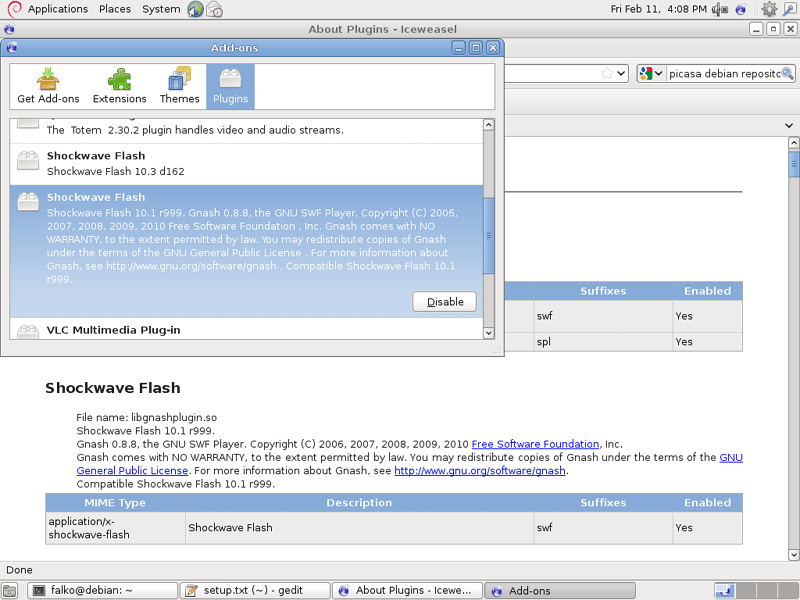Switch to the gedit setup.txt taskbar window
800x600 pixels.
point(253,590)
